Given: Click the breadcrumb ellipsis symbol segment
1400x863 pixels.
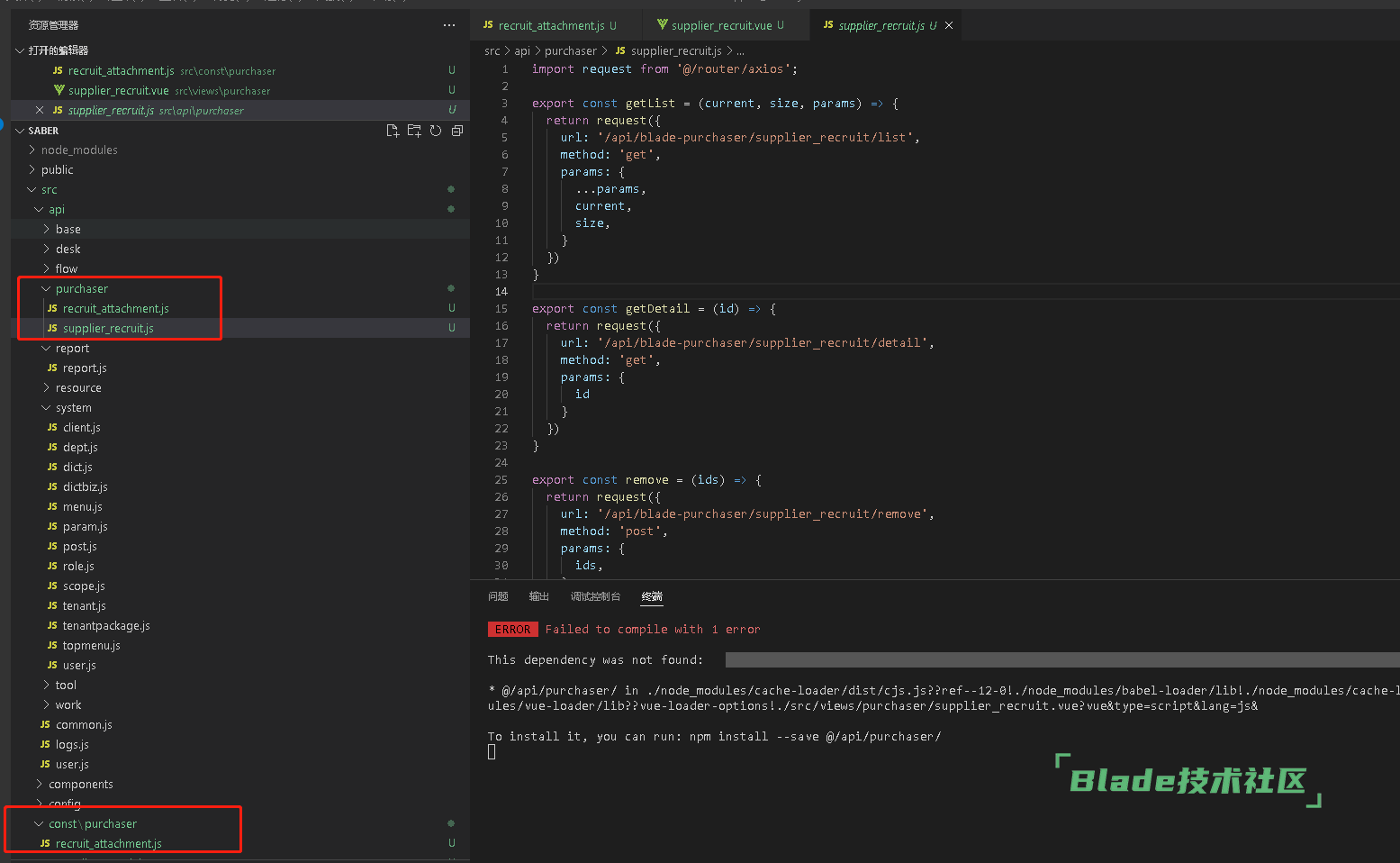Looking at the screenshot, I should [x=740, y=51].
